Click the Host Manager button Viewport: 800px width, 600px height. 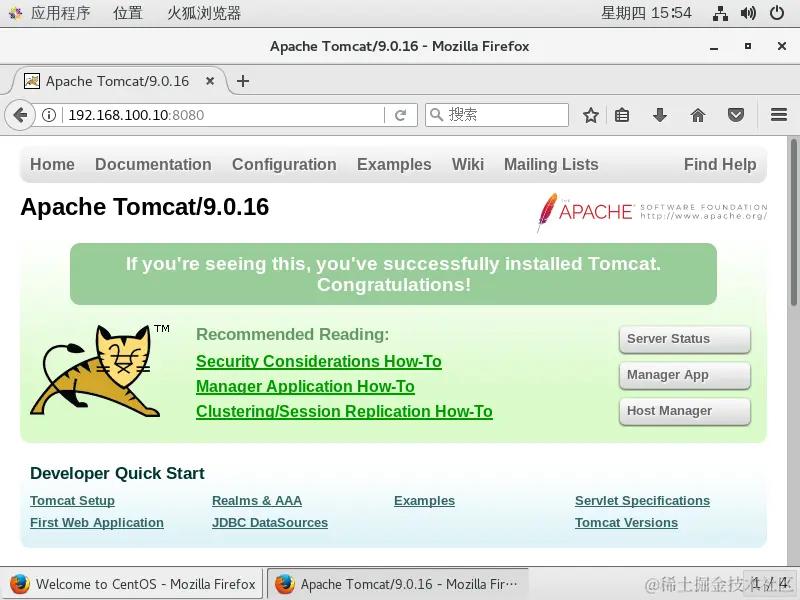(685, 411)
